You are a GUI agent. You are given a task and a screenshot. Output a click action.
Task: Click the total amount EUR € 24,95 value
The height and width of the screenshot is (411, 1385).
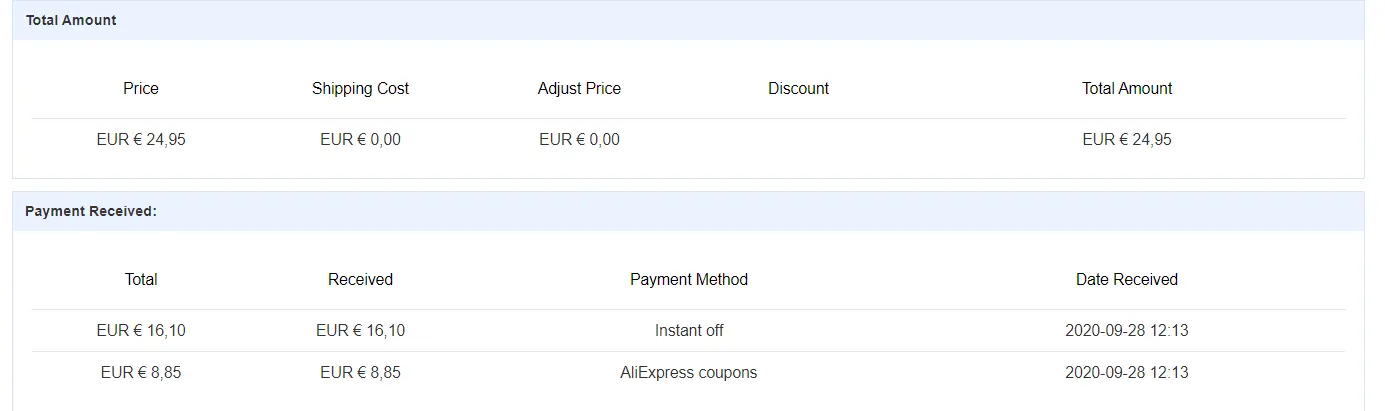pos(1127,140)
